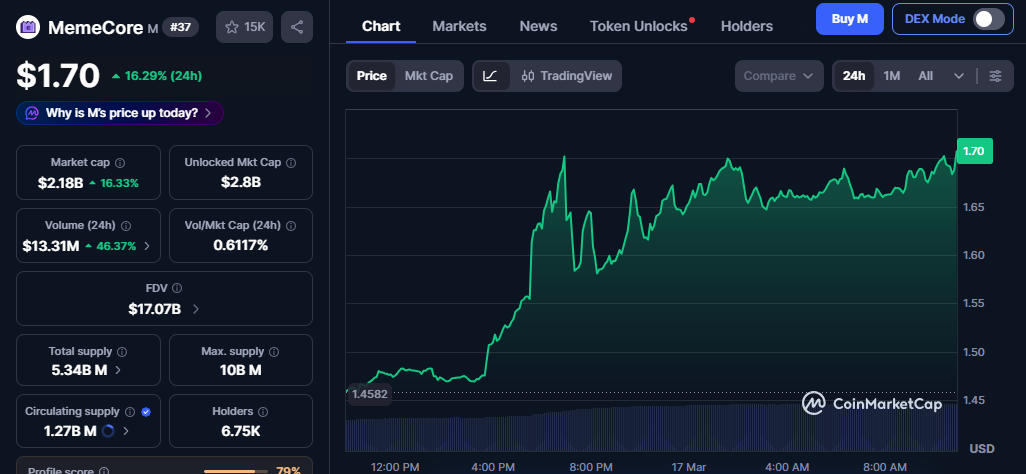
Task: Switch to line chart view icon
Action: tap(491, 76)
